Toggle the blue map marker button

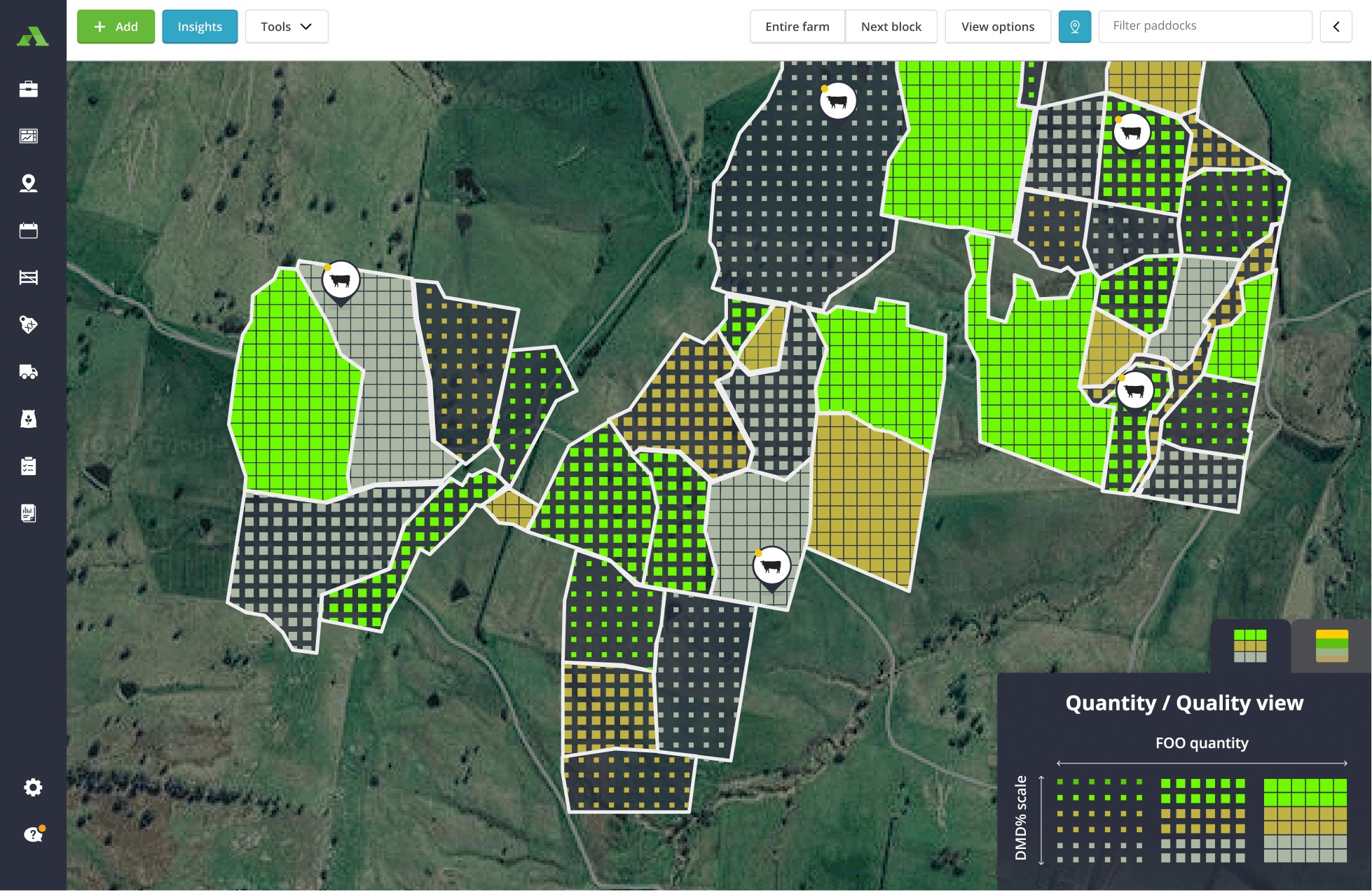[x=1074, y=27]
